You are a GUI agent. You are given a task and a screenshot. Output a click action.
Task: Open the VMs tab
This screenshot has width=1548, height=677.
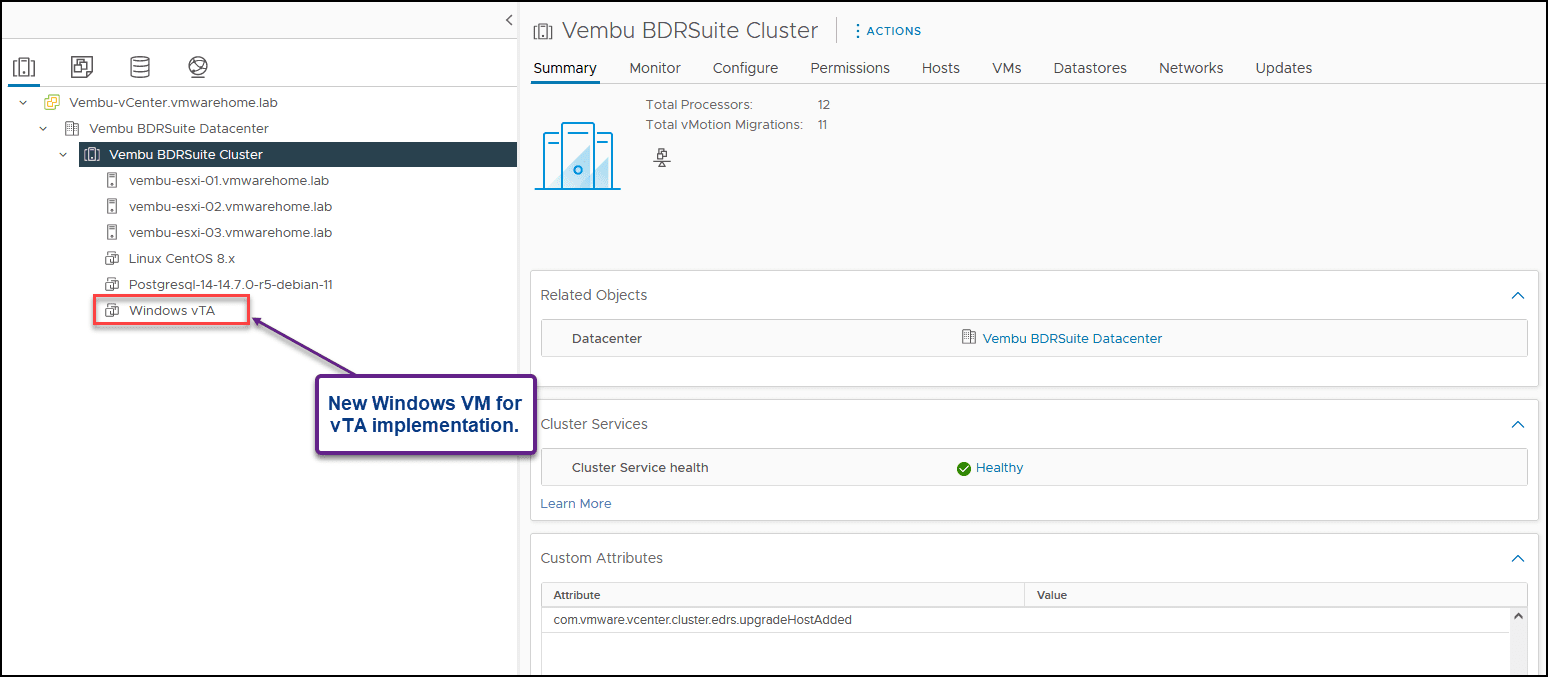[x=1007, y=68]
